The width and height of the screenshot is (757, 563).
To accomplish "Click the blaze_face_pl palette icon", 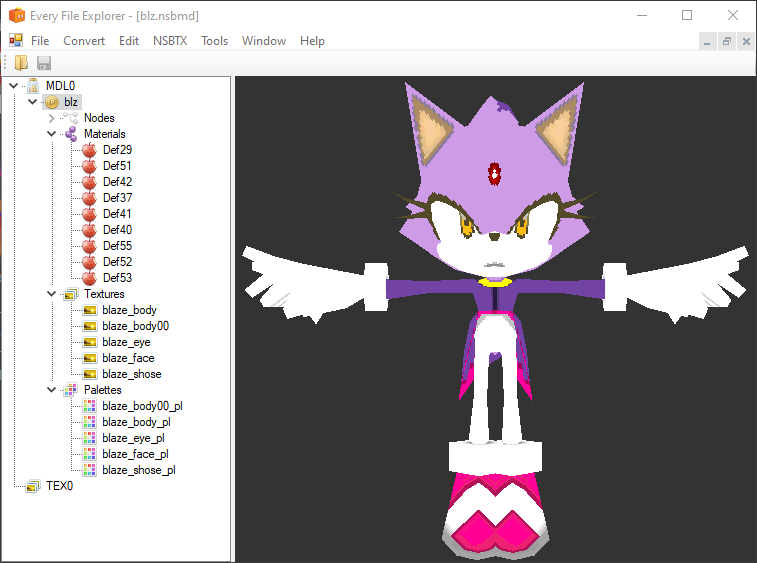I will (x=89, y=453).
